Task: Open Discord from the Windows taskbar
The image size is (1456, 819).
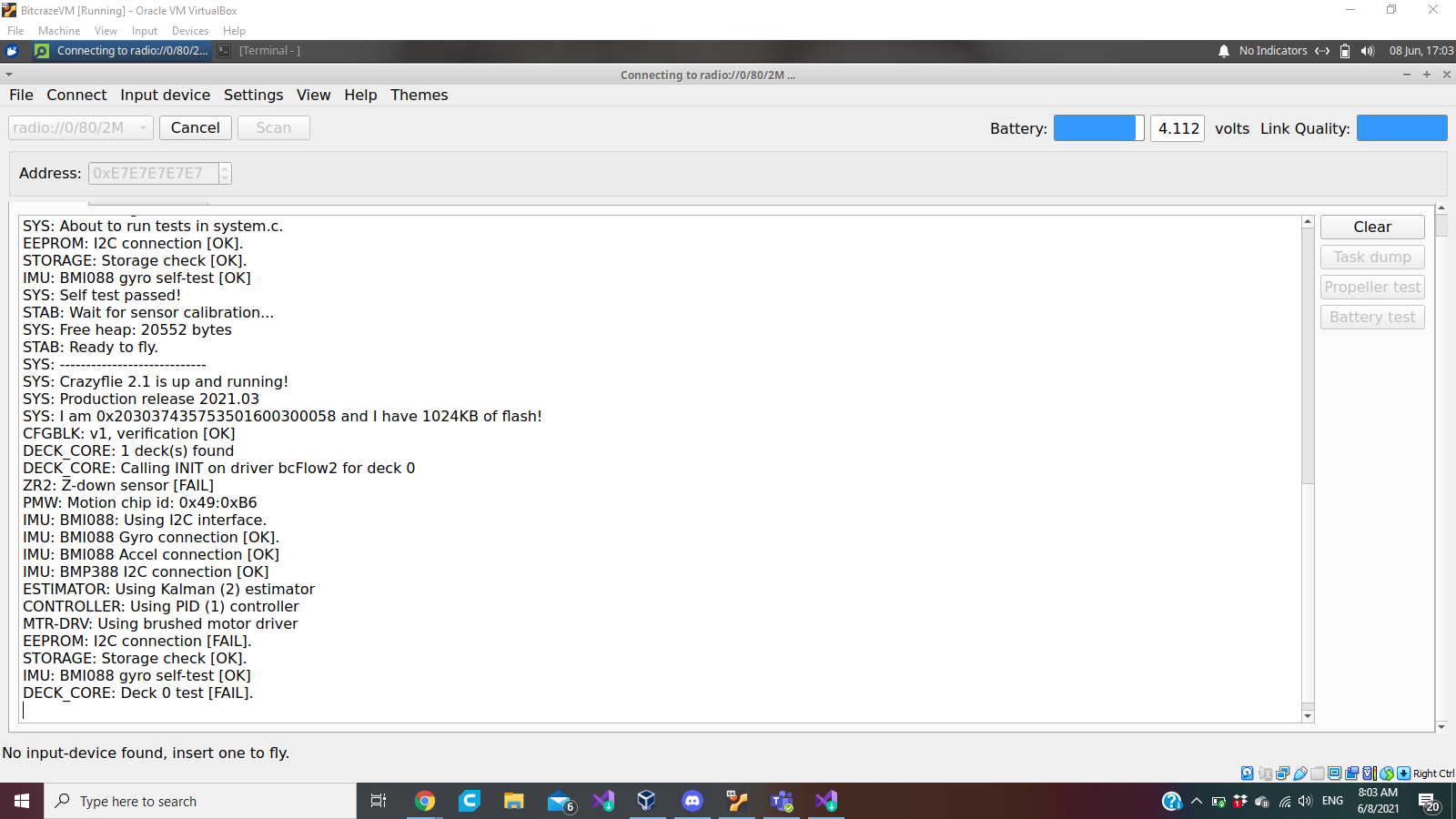Action: [x=693, y=801]
